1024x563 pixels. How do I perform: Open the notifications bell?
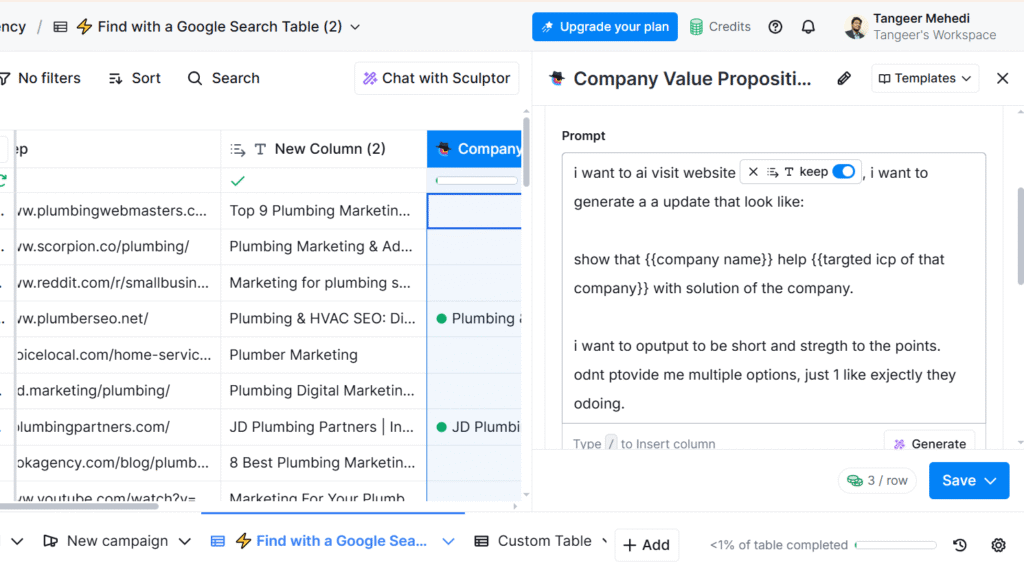click(808, 27)
